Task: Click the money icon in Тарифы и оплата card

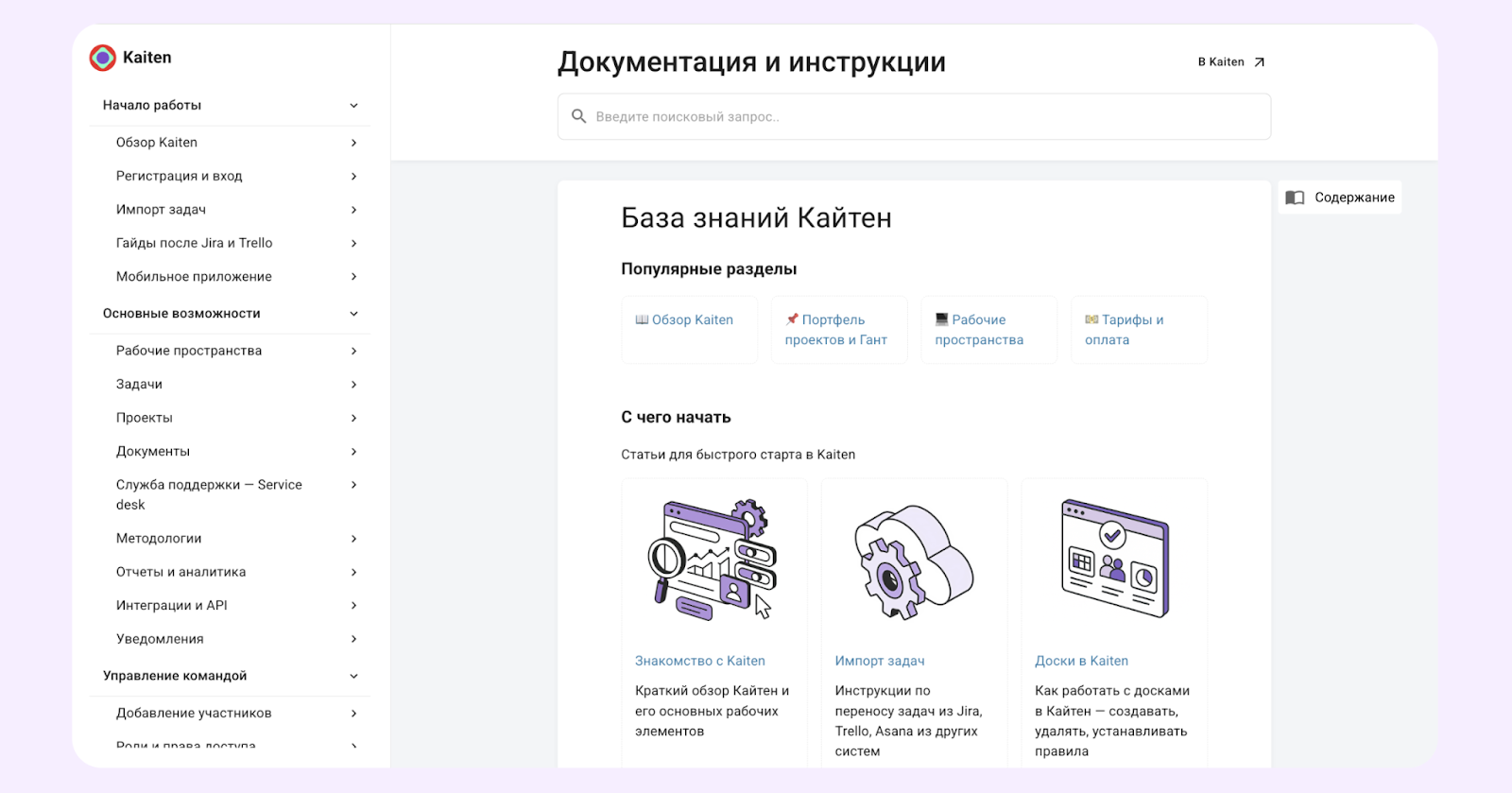Action: click(x=1091, y=319)
